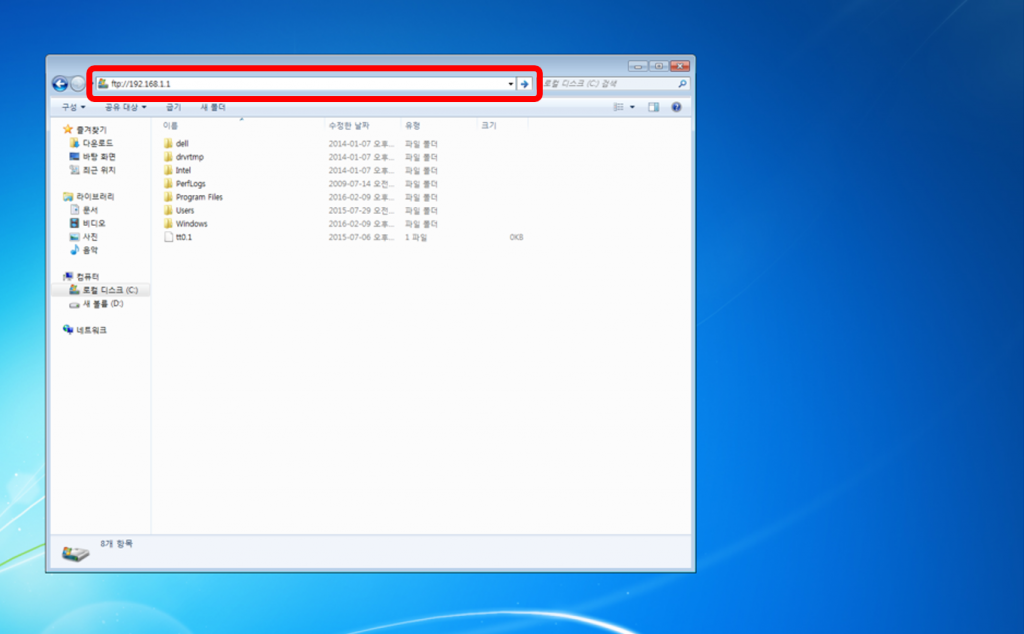Select 새 볼륨 (D:) drive
This screenshot has height=634, width=1024.
coord(97,304)
